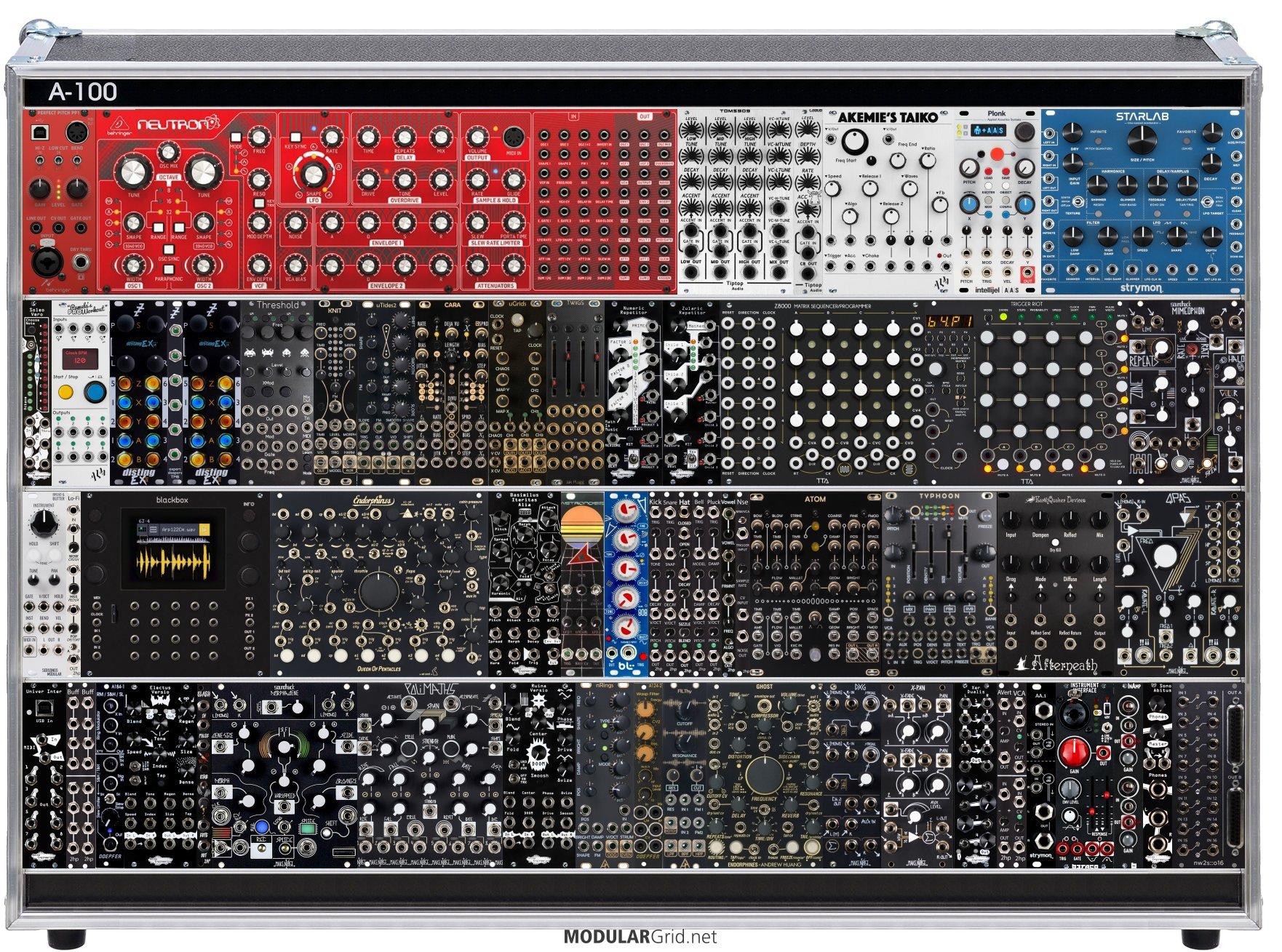
Task: Click the MIDI IN socket on the Neutron
Action: 514,136
